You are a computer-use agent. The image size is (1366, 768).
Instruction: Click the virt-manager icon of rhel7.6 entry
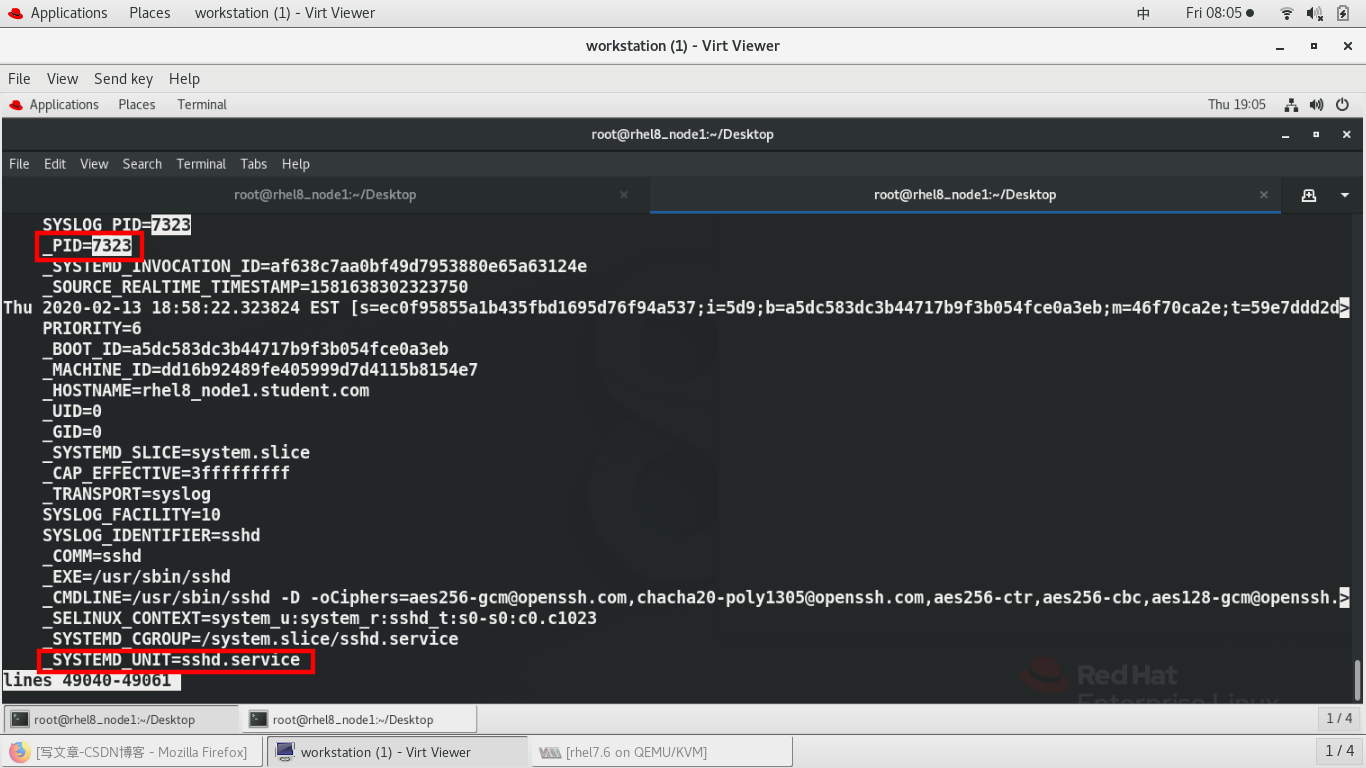pyautogui.click(x=549, y=752)
